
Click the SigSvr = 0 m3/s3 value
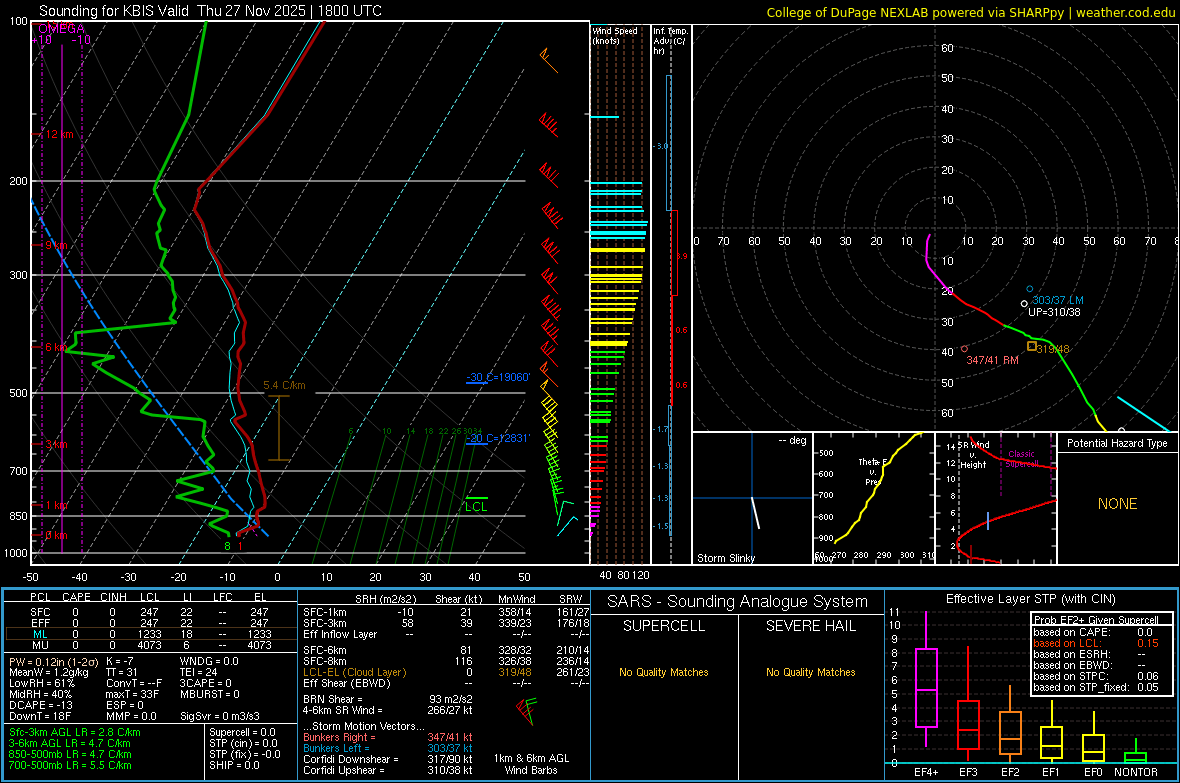220,716
